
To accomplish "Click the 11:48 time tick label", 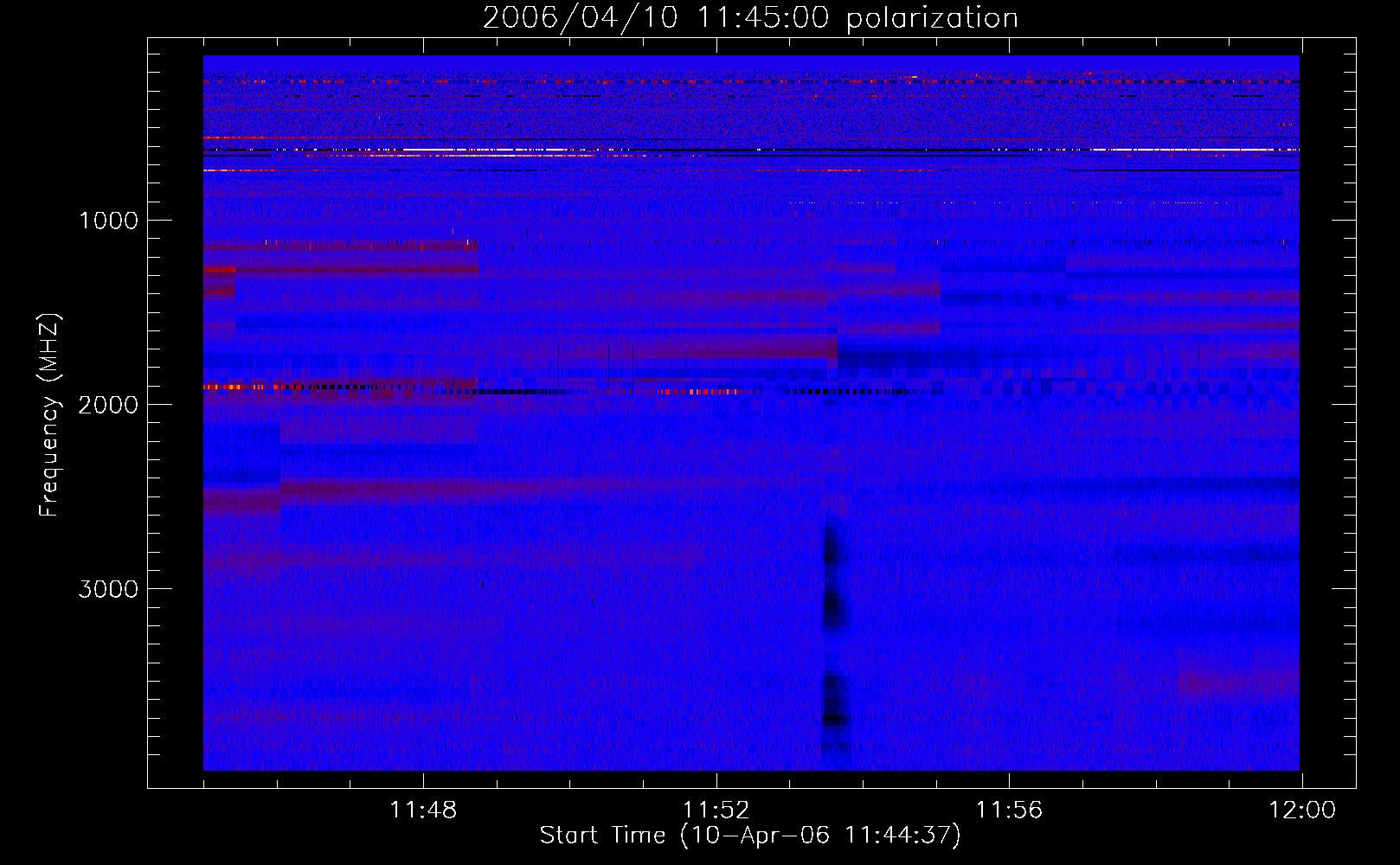I will (423, 811).
